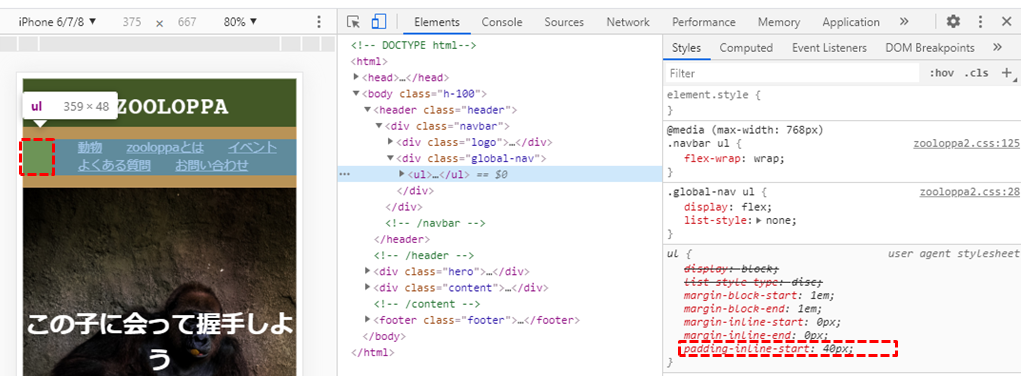Toggle the device toolbar icon
Viewport: 1026px width, 378px height.
click(378, 22)
